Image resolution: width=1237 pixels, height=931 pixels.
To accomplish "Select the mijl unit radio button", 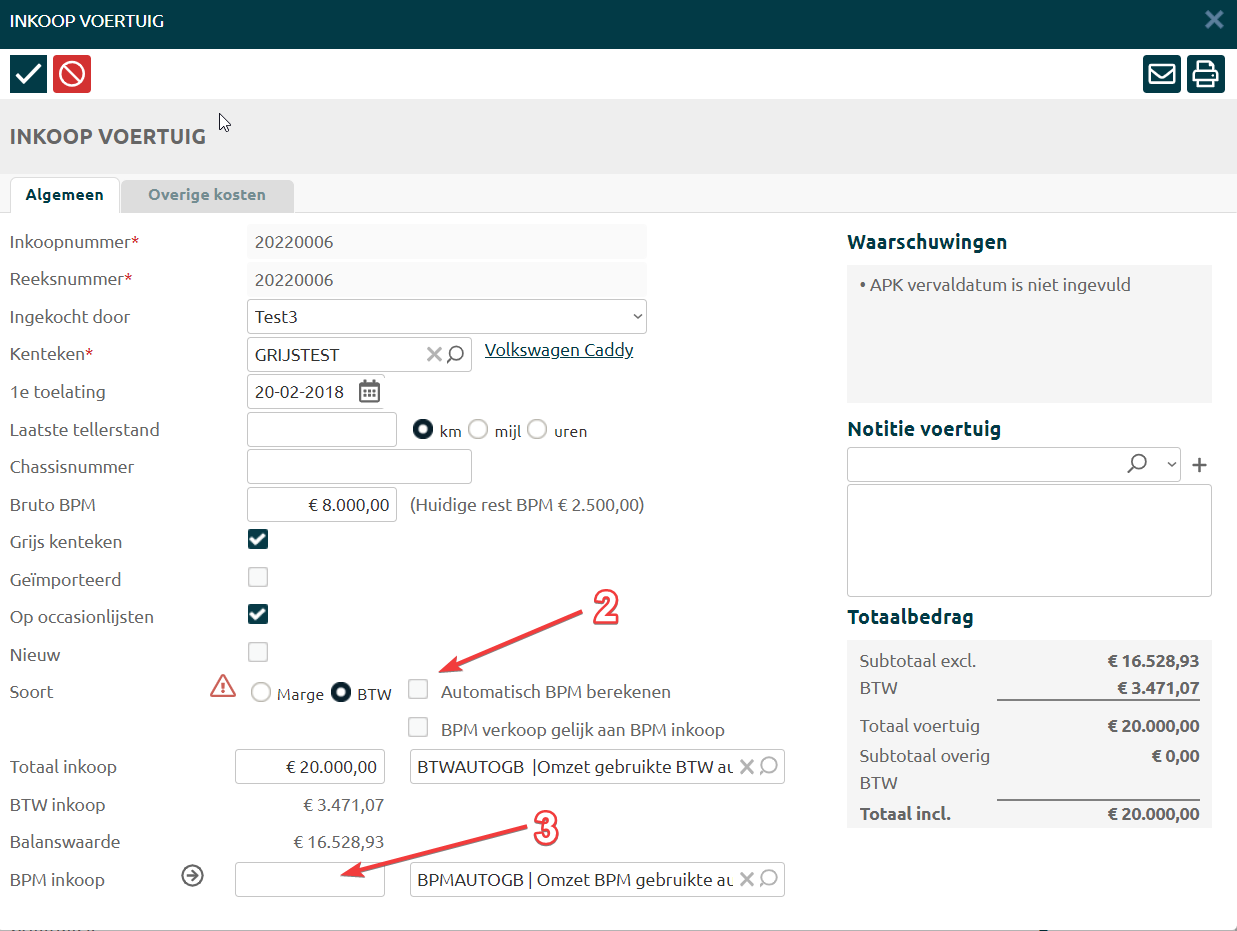I will (x=478, y=429).
